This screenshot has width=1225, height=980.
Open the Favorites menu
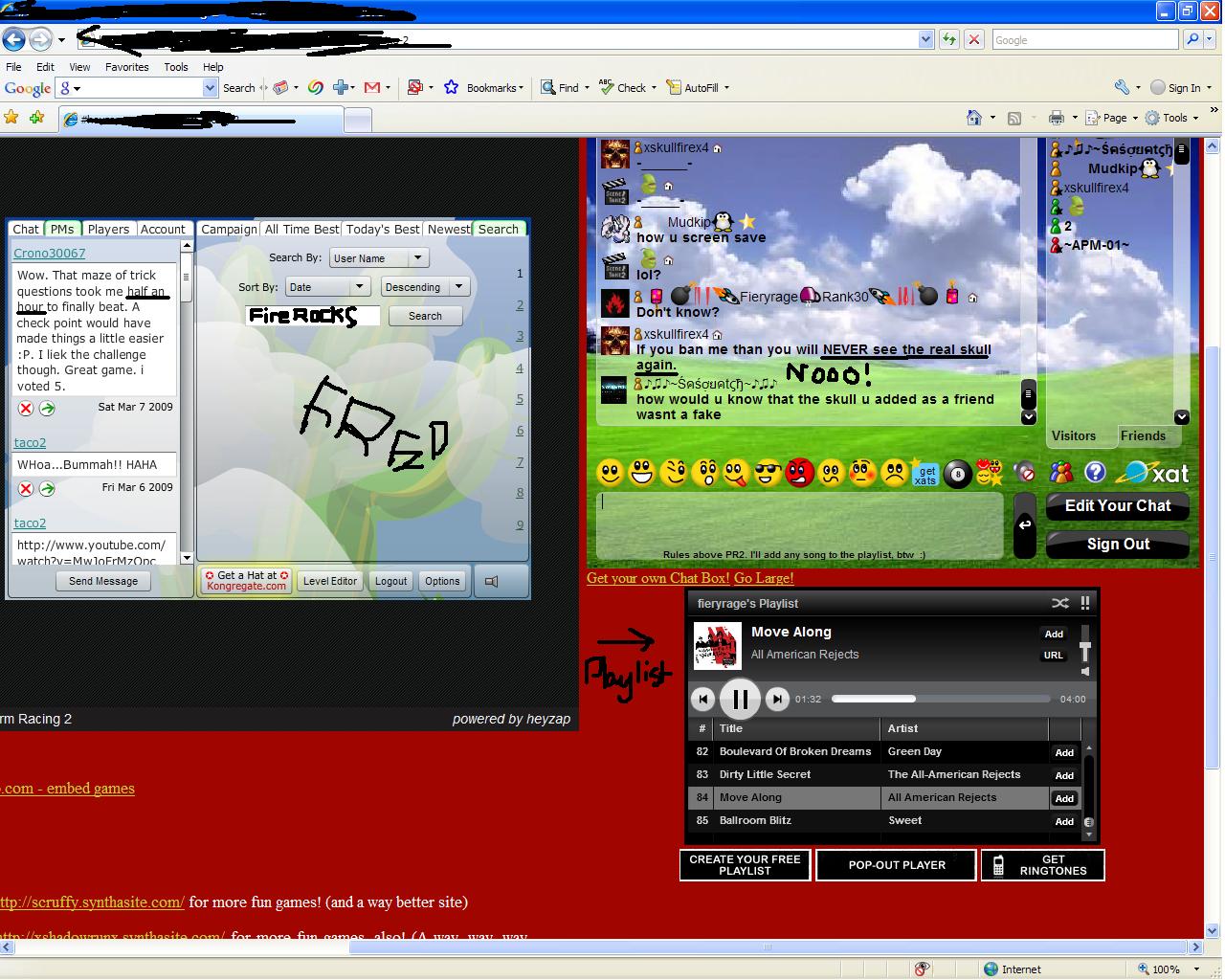coord(126,67)
